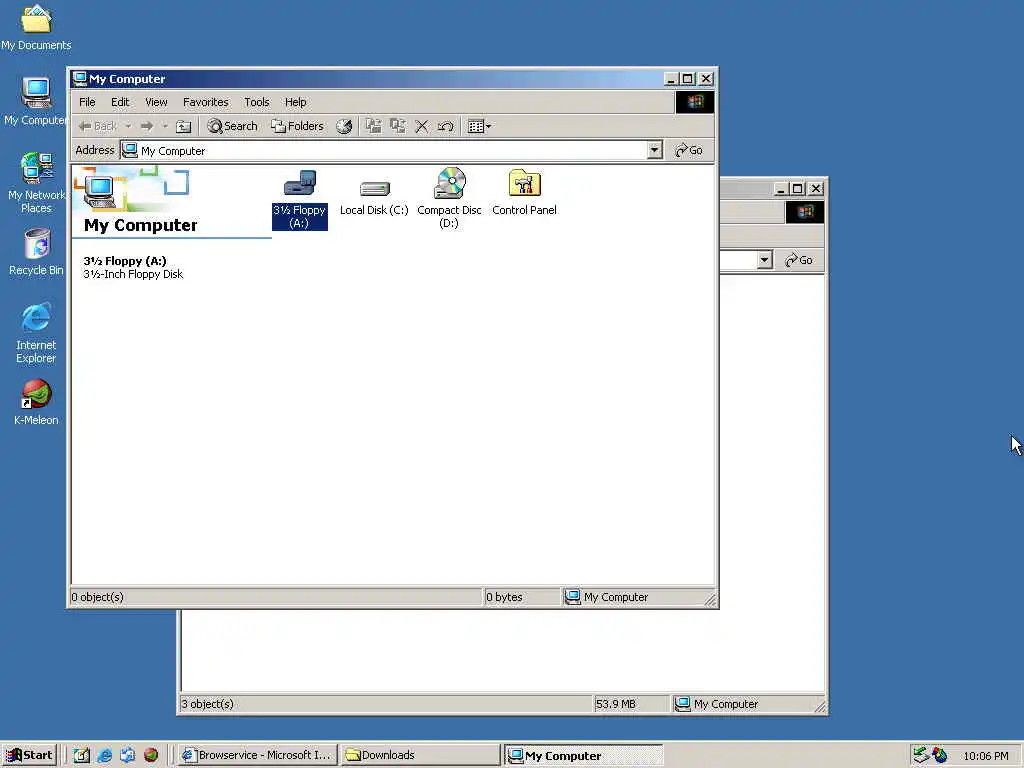Expand address dropdown in the background window

tap(765, 260)
